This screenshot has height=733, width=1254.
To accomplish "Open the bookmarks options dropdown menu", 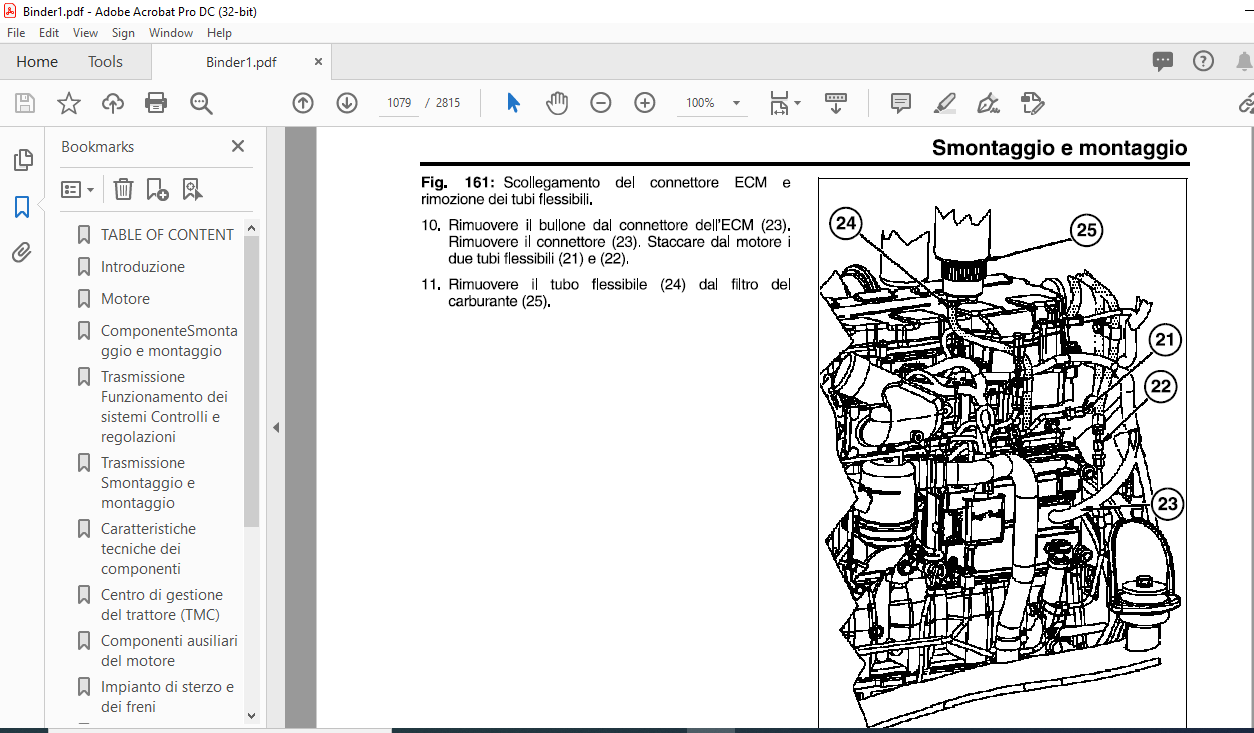I will pyautogui.click(x=77, y=189).
